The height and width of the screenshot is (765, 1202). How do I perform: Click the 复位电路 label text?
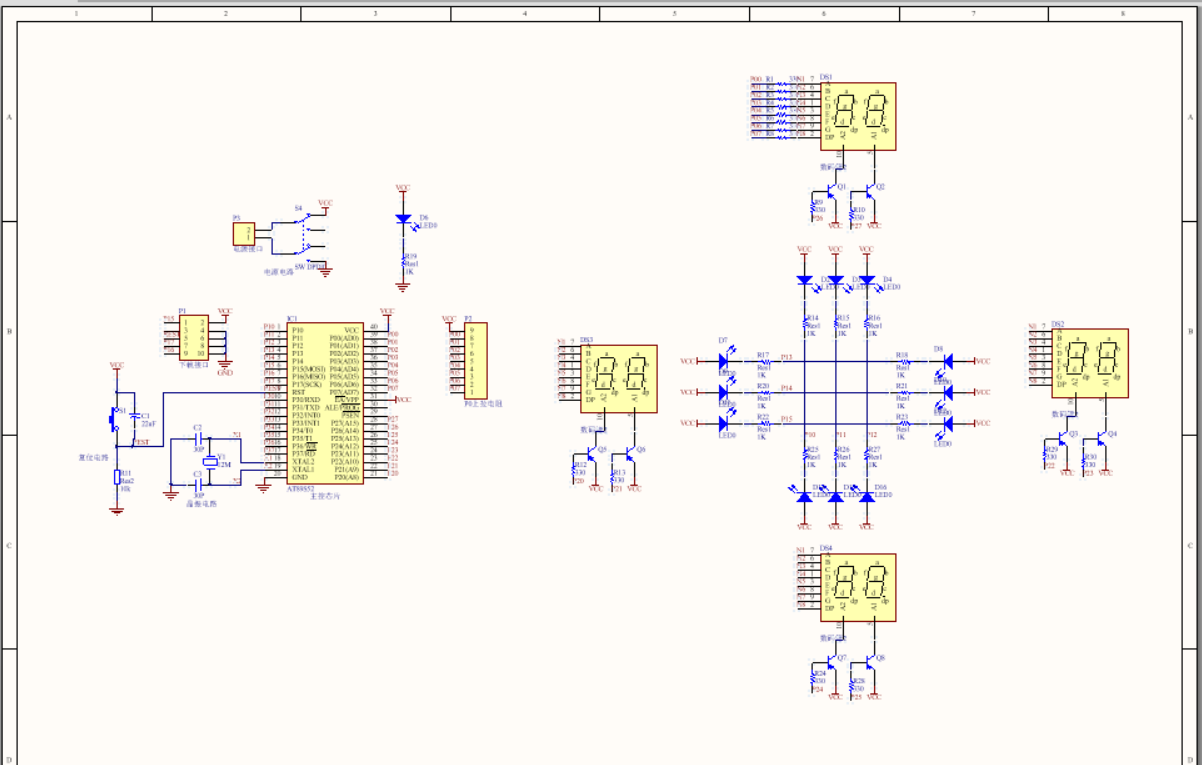pos(94,458)
